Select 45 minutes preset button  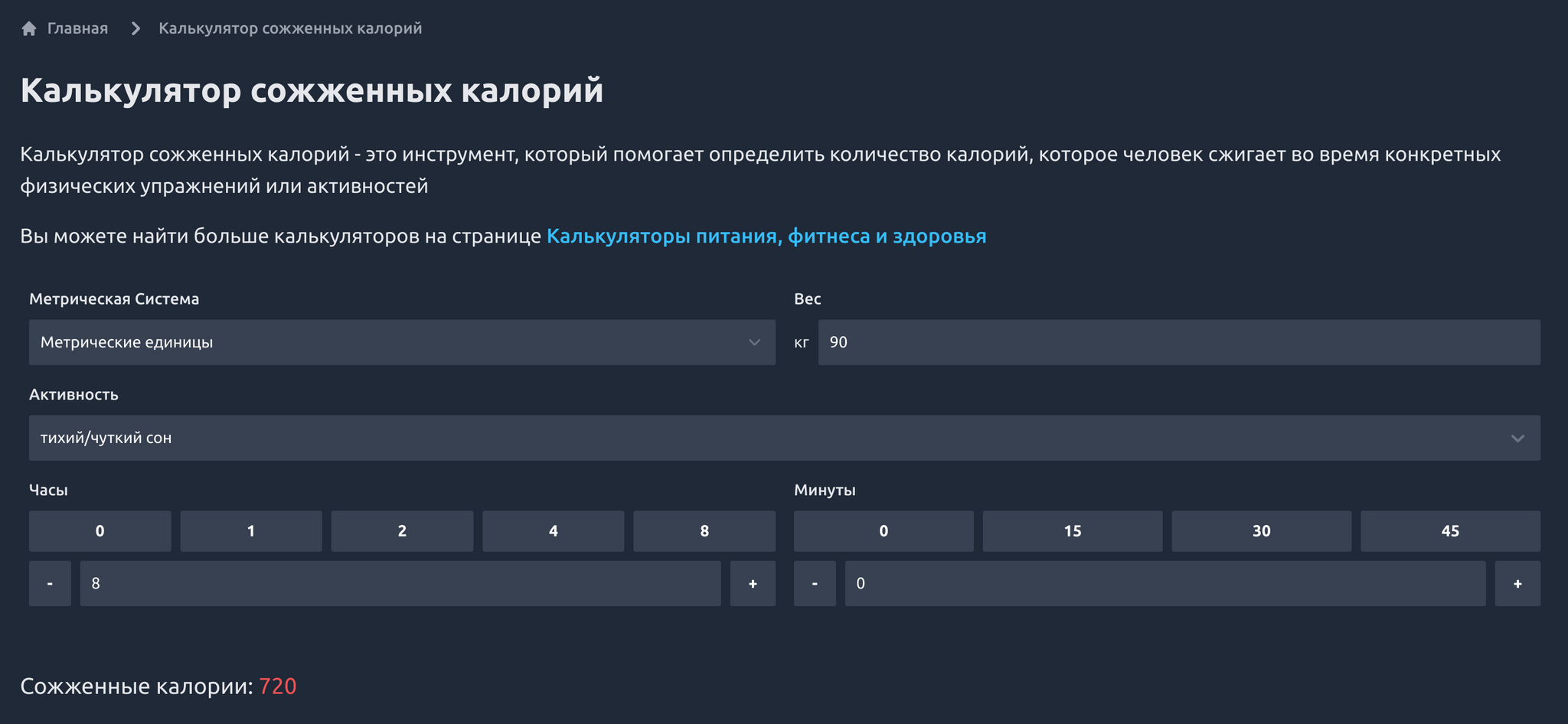[1450, 531]
